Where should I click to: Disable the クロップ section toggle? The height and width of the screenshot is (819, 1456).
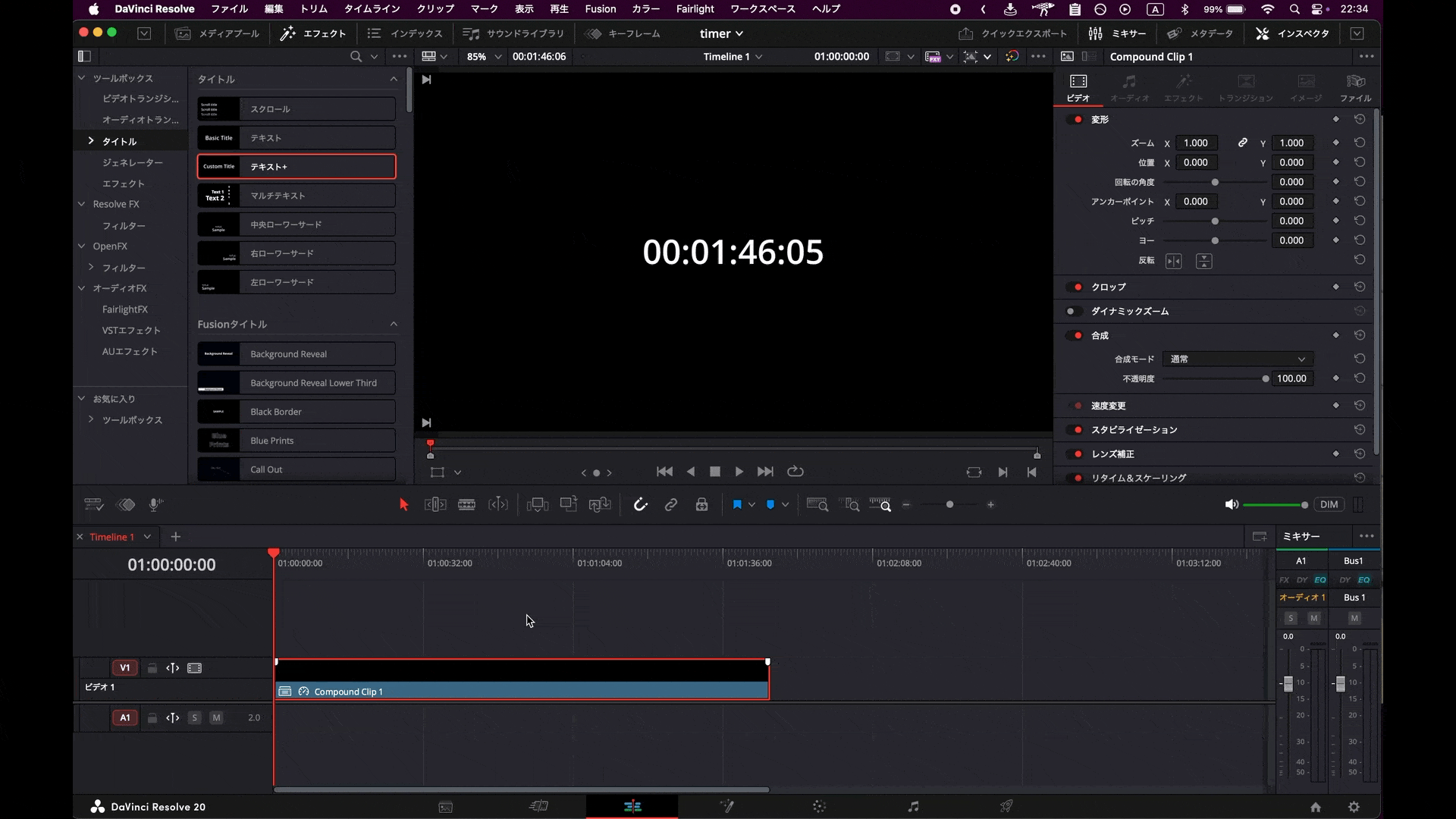pos(1075,287)
